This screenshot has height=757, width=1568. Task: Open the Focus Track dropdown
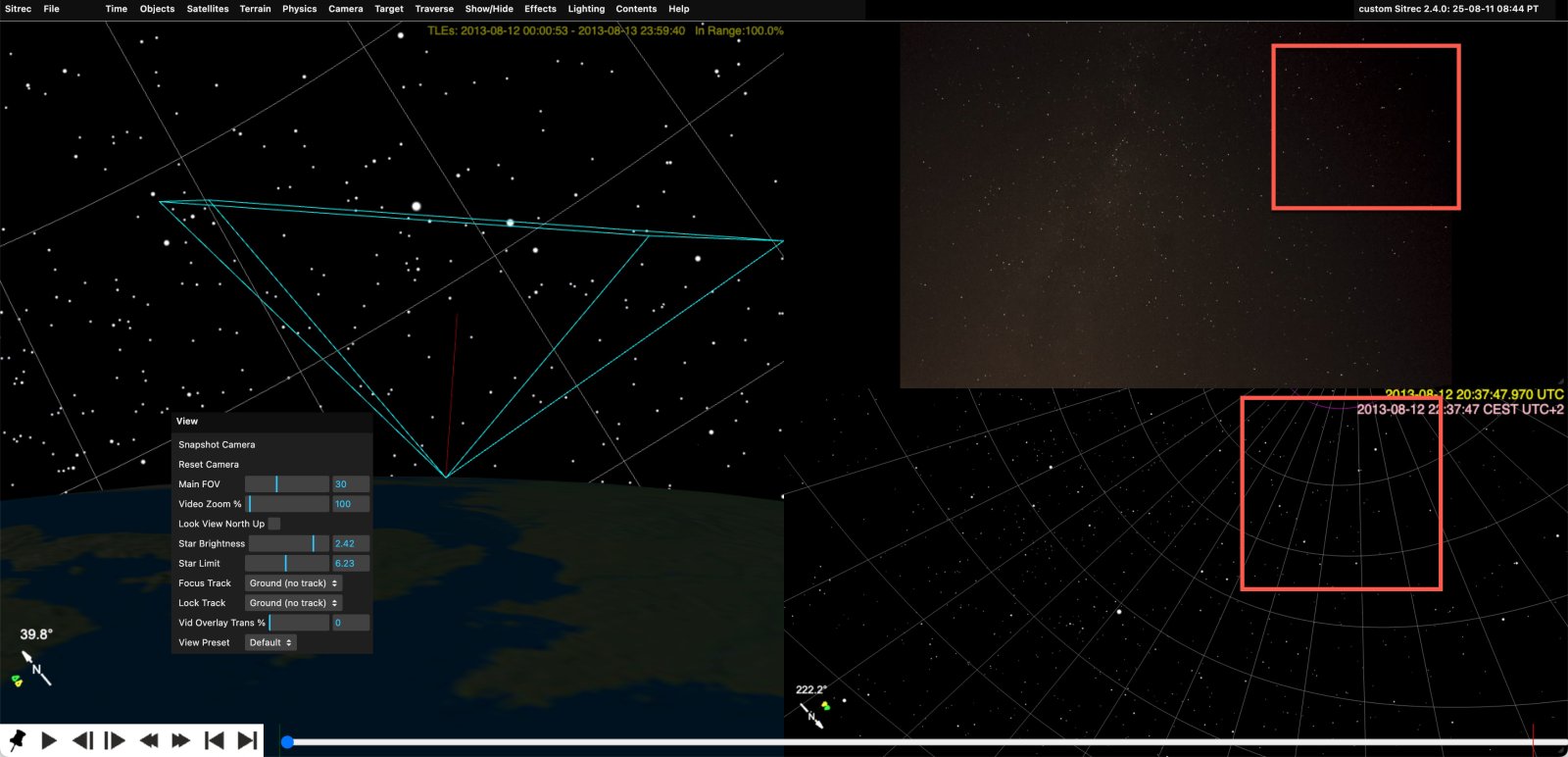(293, 583)
